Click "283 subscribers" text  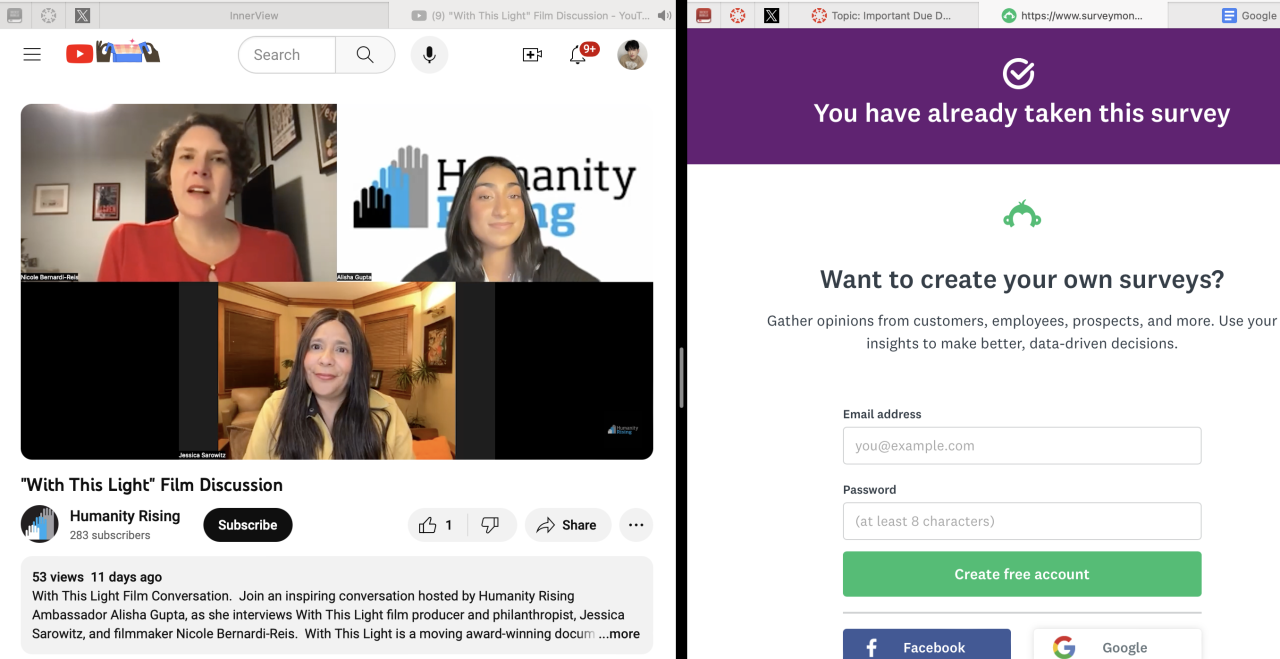tap(110, 536)
